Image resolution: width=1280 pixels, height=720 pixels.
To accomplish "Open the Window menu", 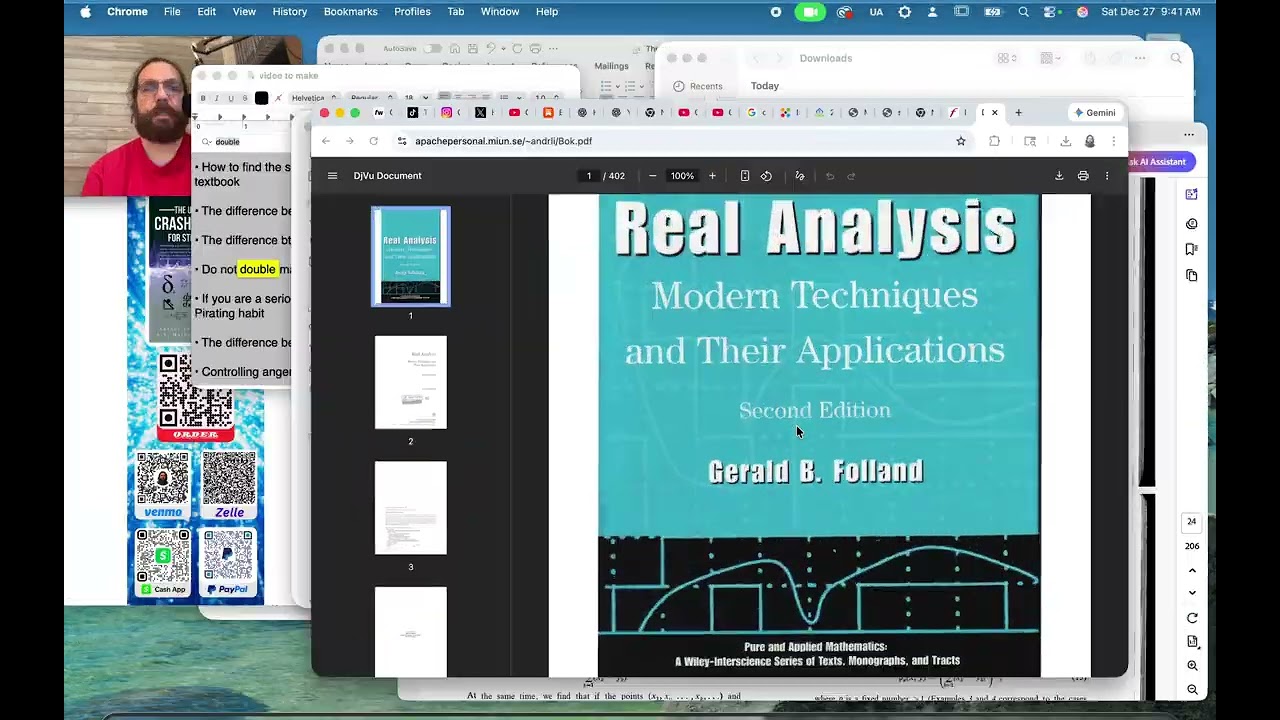I will coord(499,12).
